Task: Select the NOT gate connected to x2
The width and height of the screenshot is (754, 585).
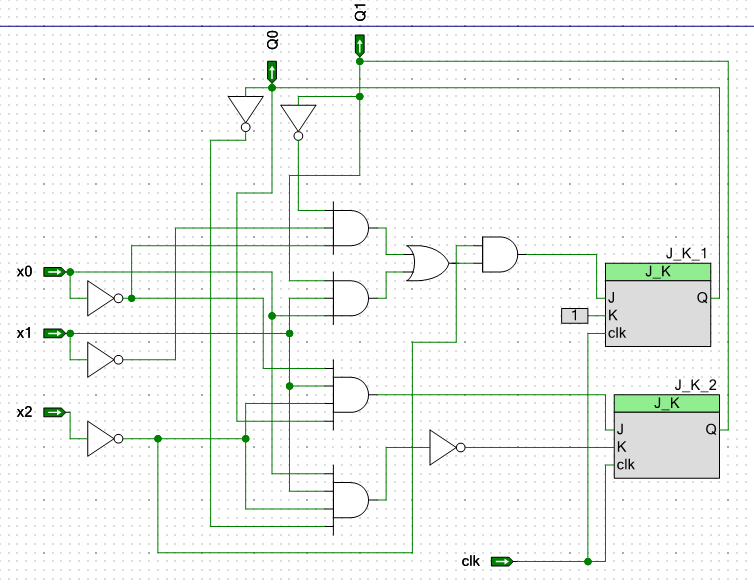Action: coord(102,438)
